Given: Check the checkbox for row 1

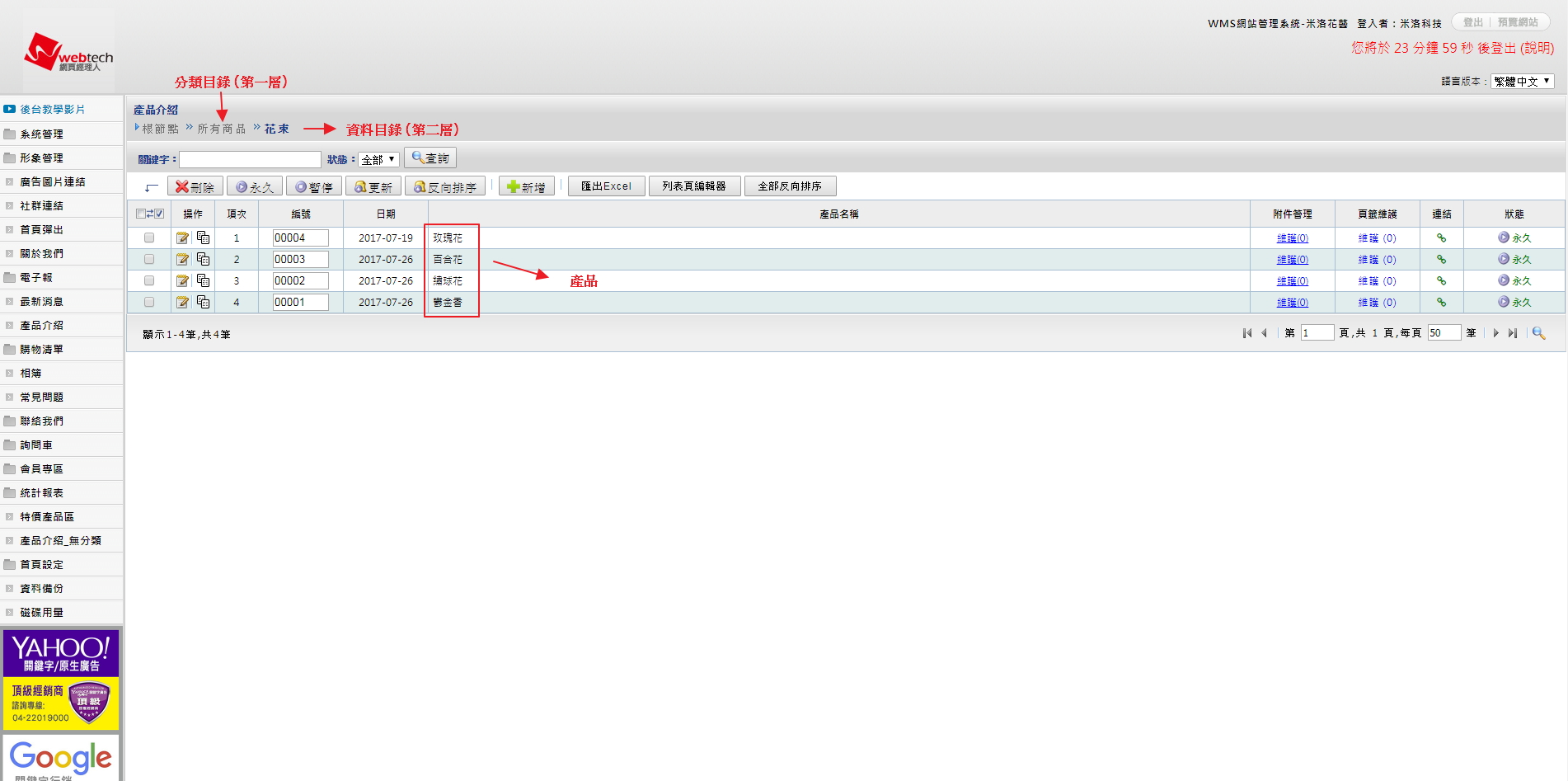Looking at the screenshot, I should tap(149, 238).
